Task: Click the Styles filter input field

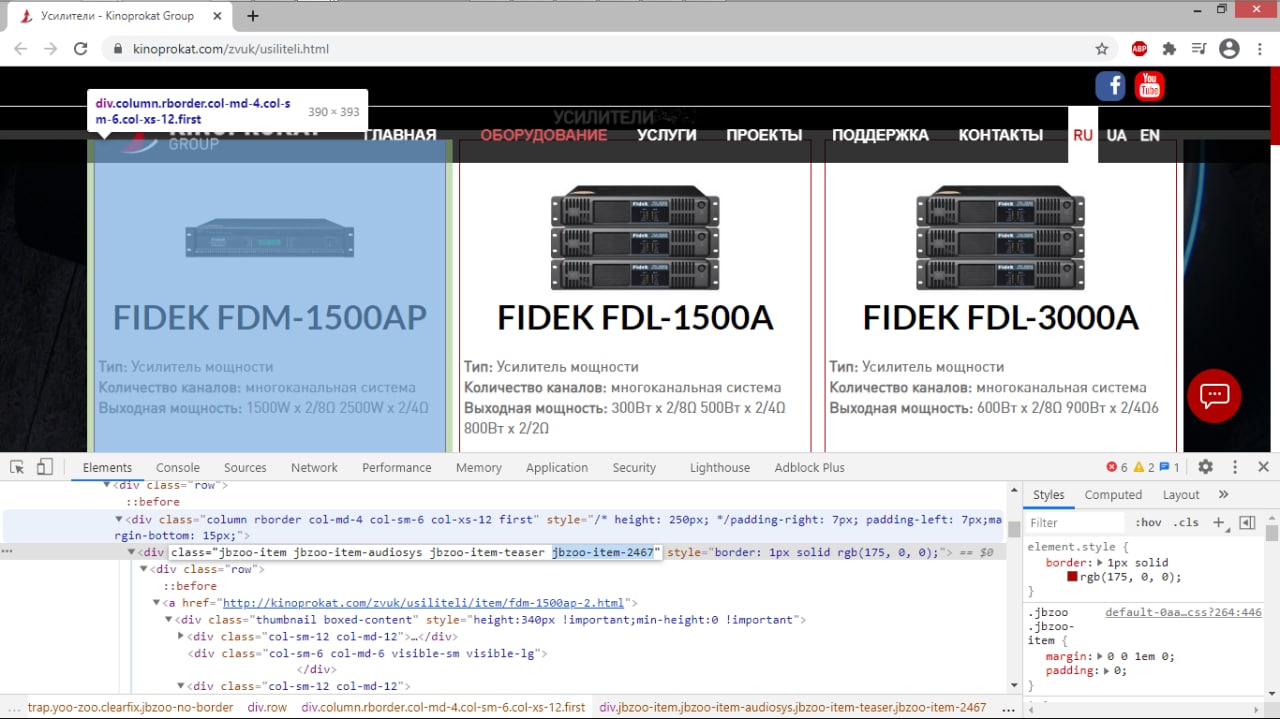Action: (1077, 522)
